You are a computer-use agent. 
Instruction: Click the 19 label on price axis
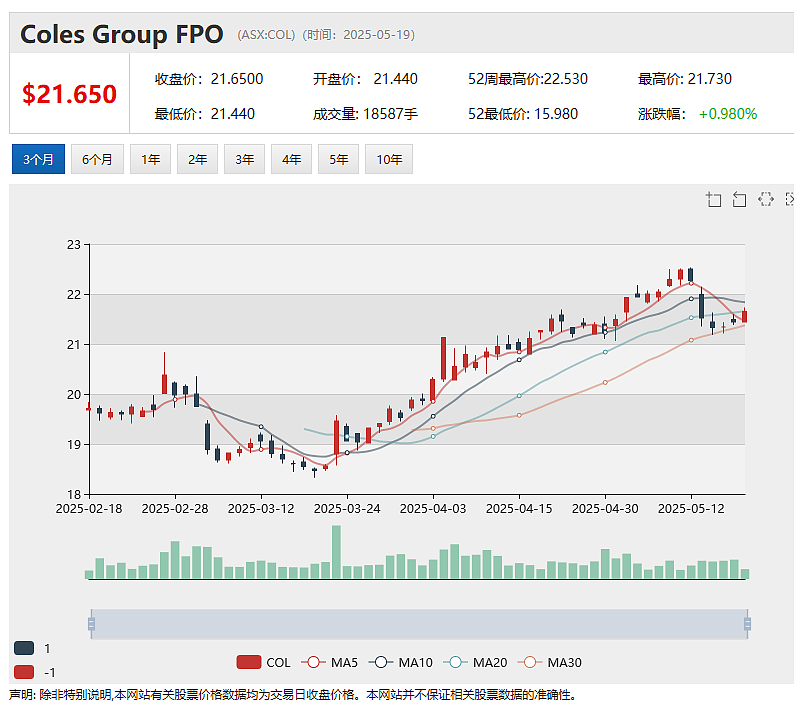click(x=74, y=445)
